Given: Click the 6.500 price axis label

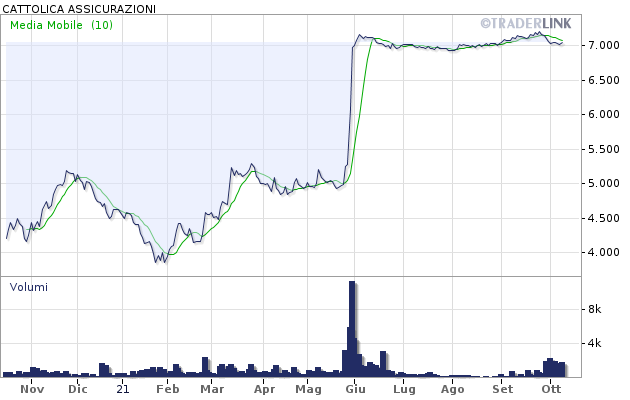Looking at the screenshot, I should 604,80.
